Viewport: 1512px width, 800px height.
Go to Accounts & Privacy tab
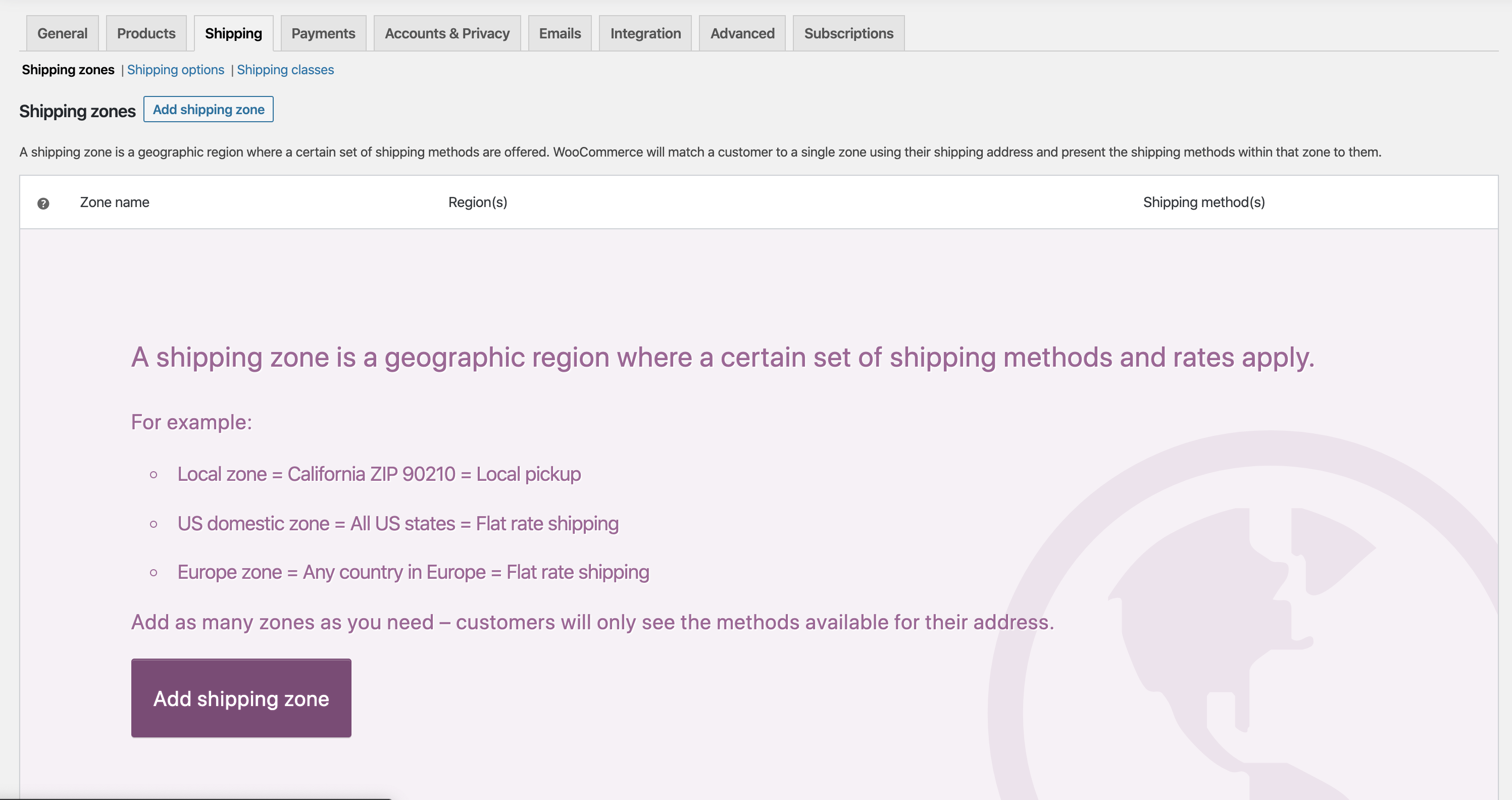coord(446,33)
